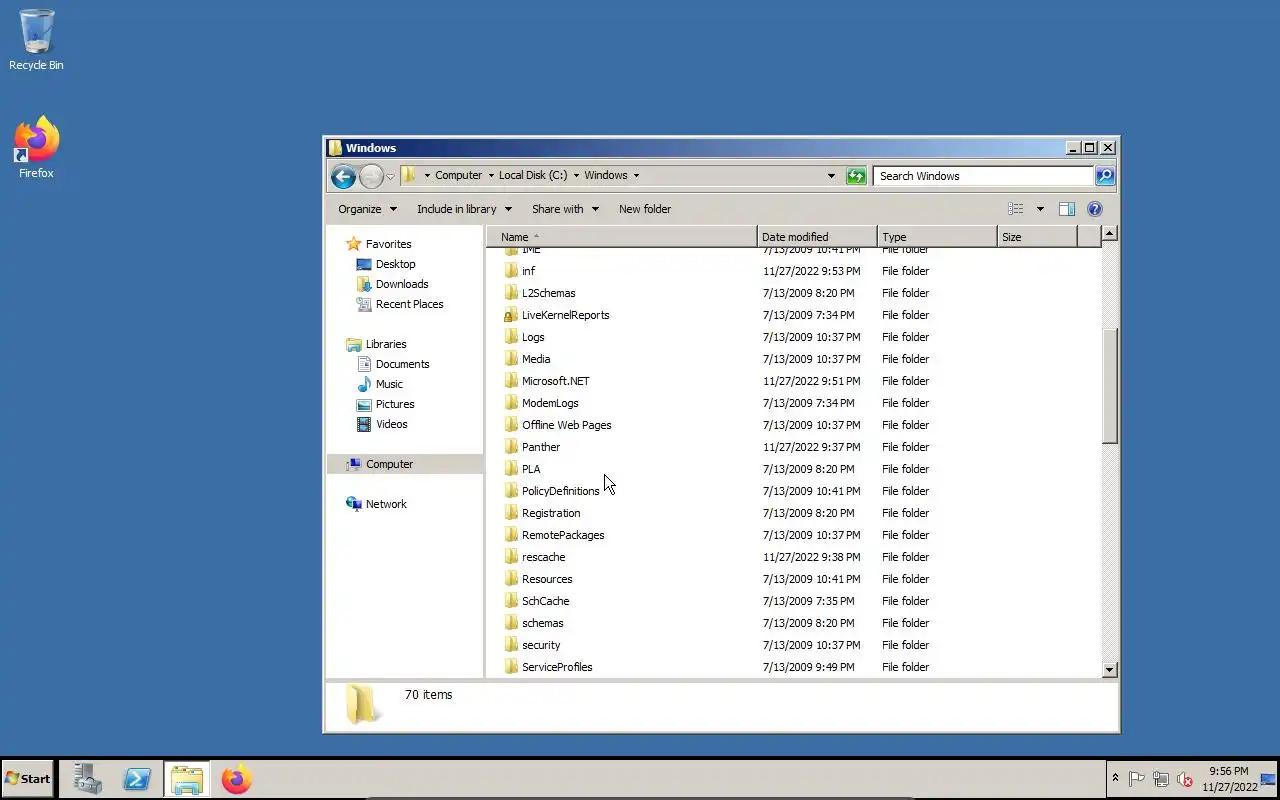Click the network tray icon
This screenshot has width=1280, height=800.
[1161, 779]
